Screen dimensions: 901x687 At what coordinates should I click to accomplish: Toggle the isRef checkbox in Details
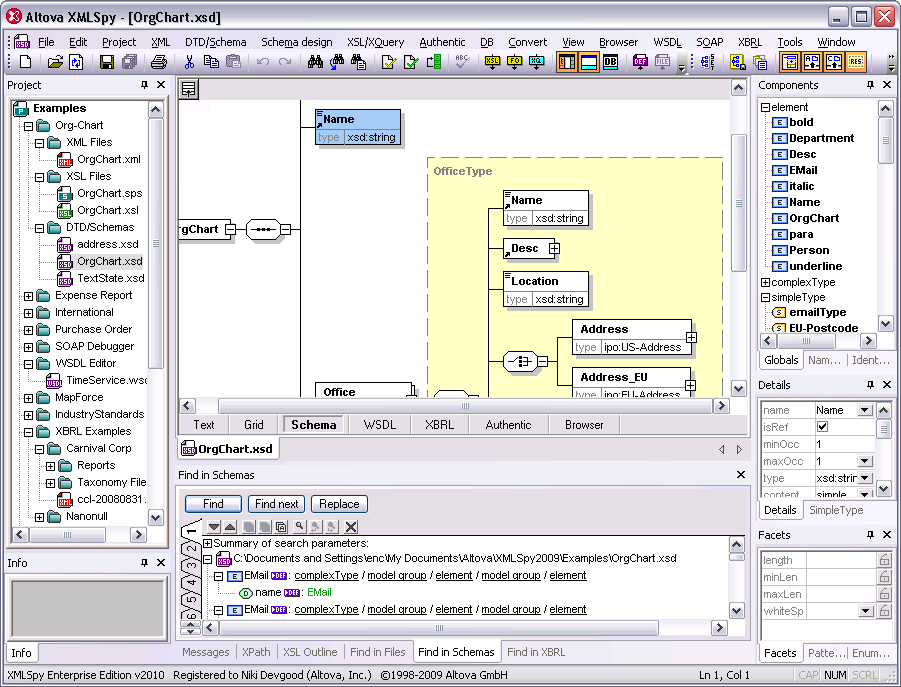(x=823, y=427)
